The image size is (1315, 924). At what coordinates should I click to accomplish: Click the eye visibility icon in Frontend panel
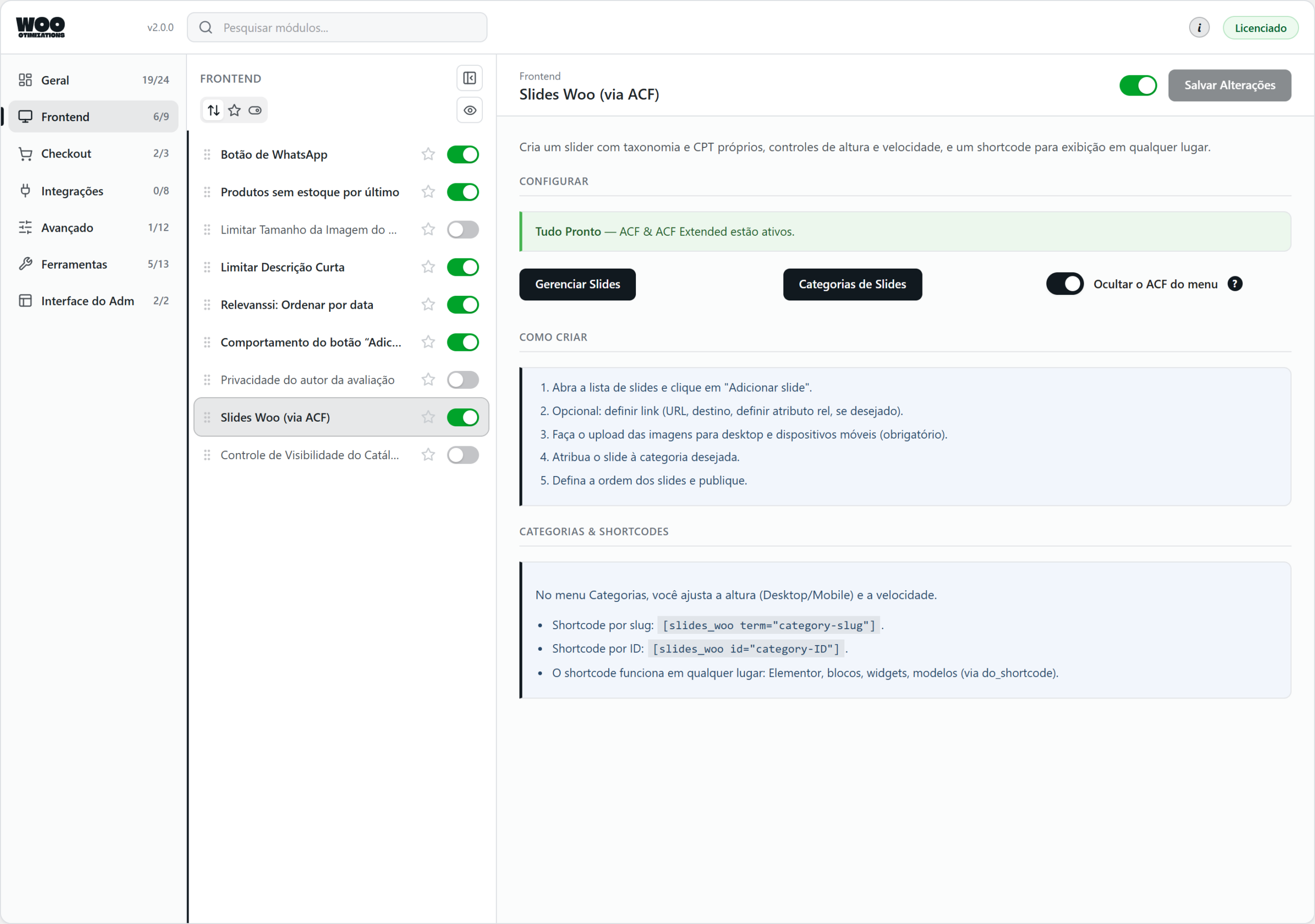click(x=469, y=110)
